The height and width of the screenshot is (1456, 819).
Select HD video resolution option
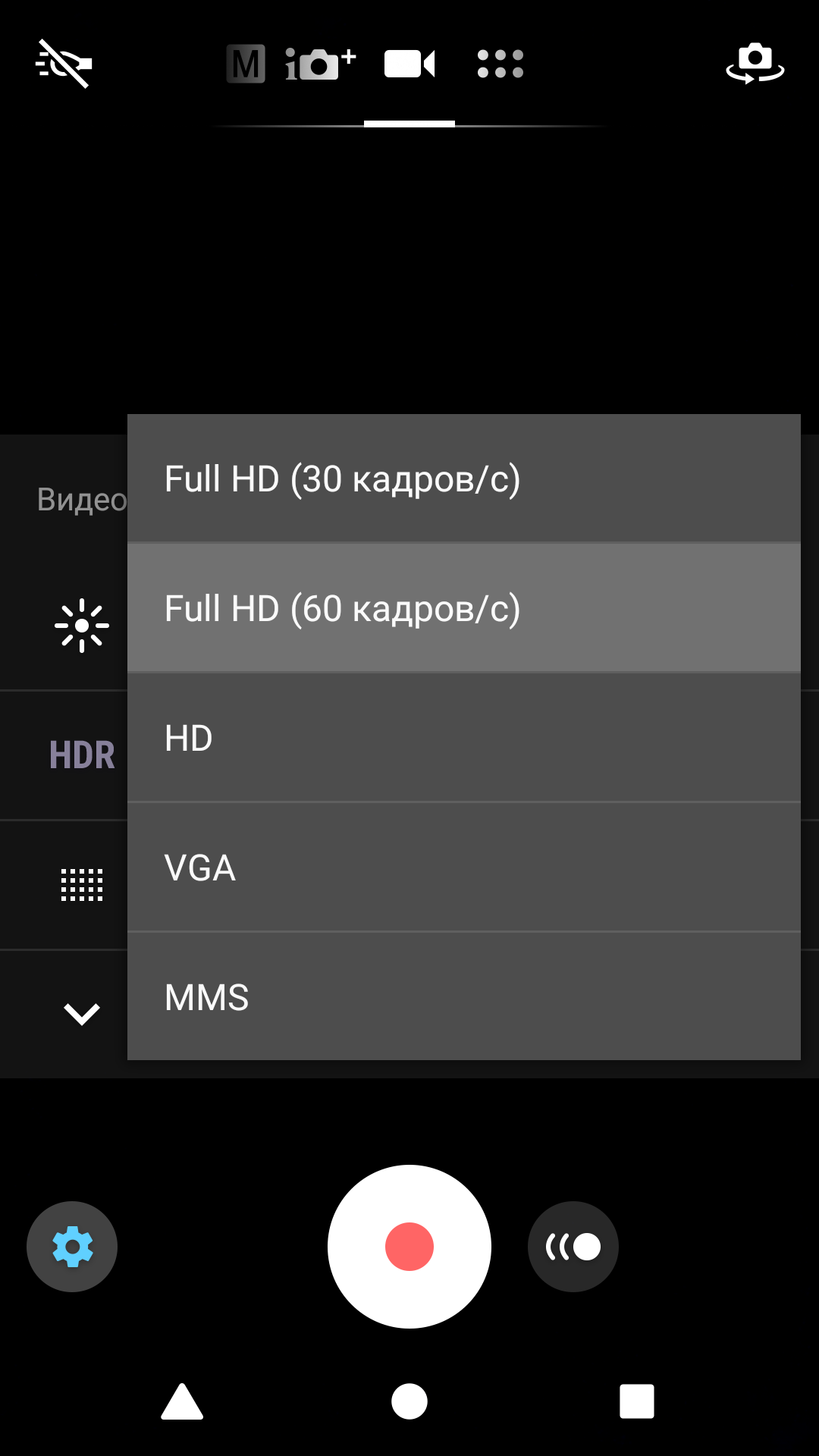click(463, 739)
